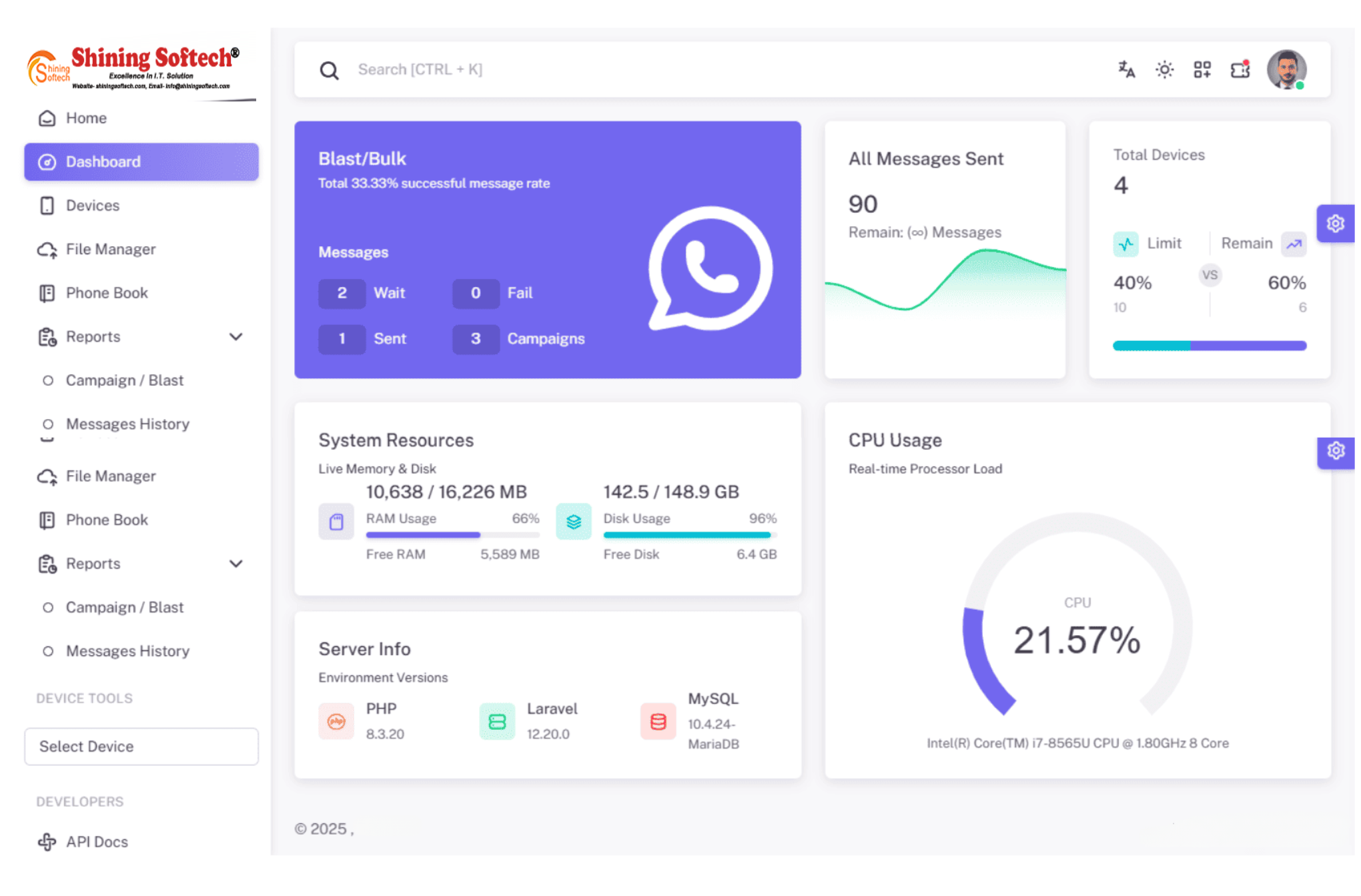Screen dimensions: 1361x896
Task: Select the Devices sidebar icon
Action: click(x=47, y=205)
